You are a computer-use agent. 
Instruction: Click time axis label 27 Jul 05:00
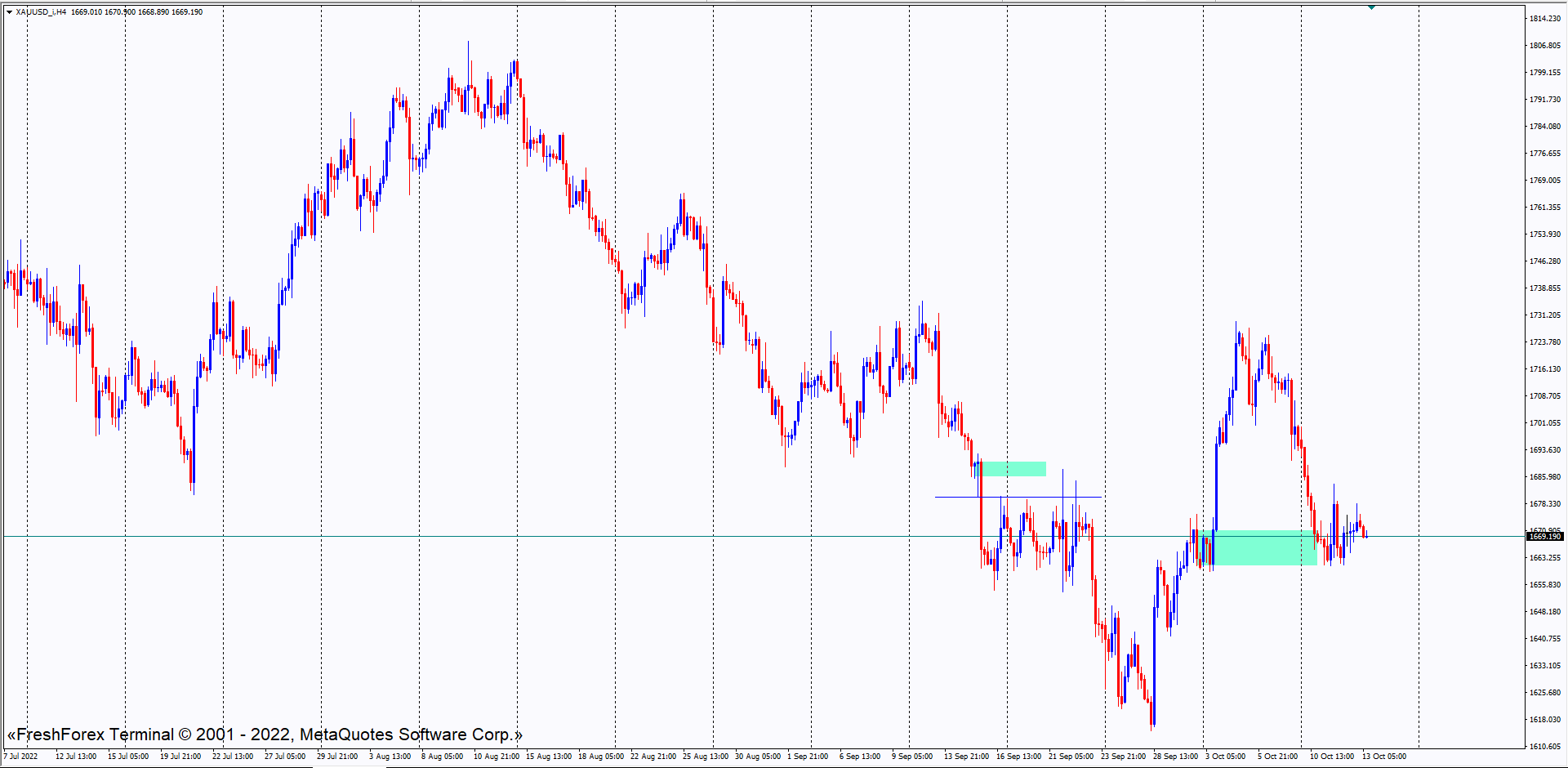pos(285,757)
